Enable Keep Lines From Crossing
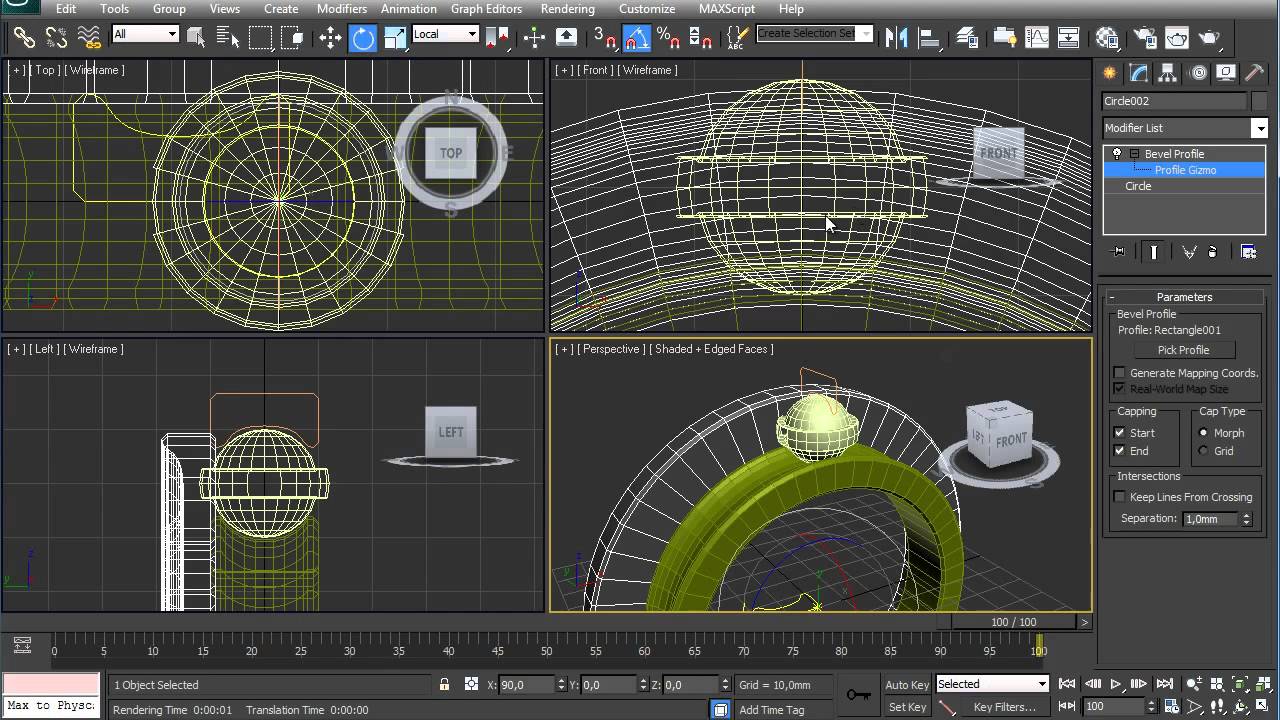Screen dimensions: 1280x720 point(1119,497)
